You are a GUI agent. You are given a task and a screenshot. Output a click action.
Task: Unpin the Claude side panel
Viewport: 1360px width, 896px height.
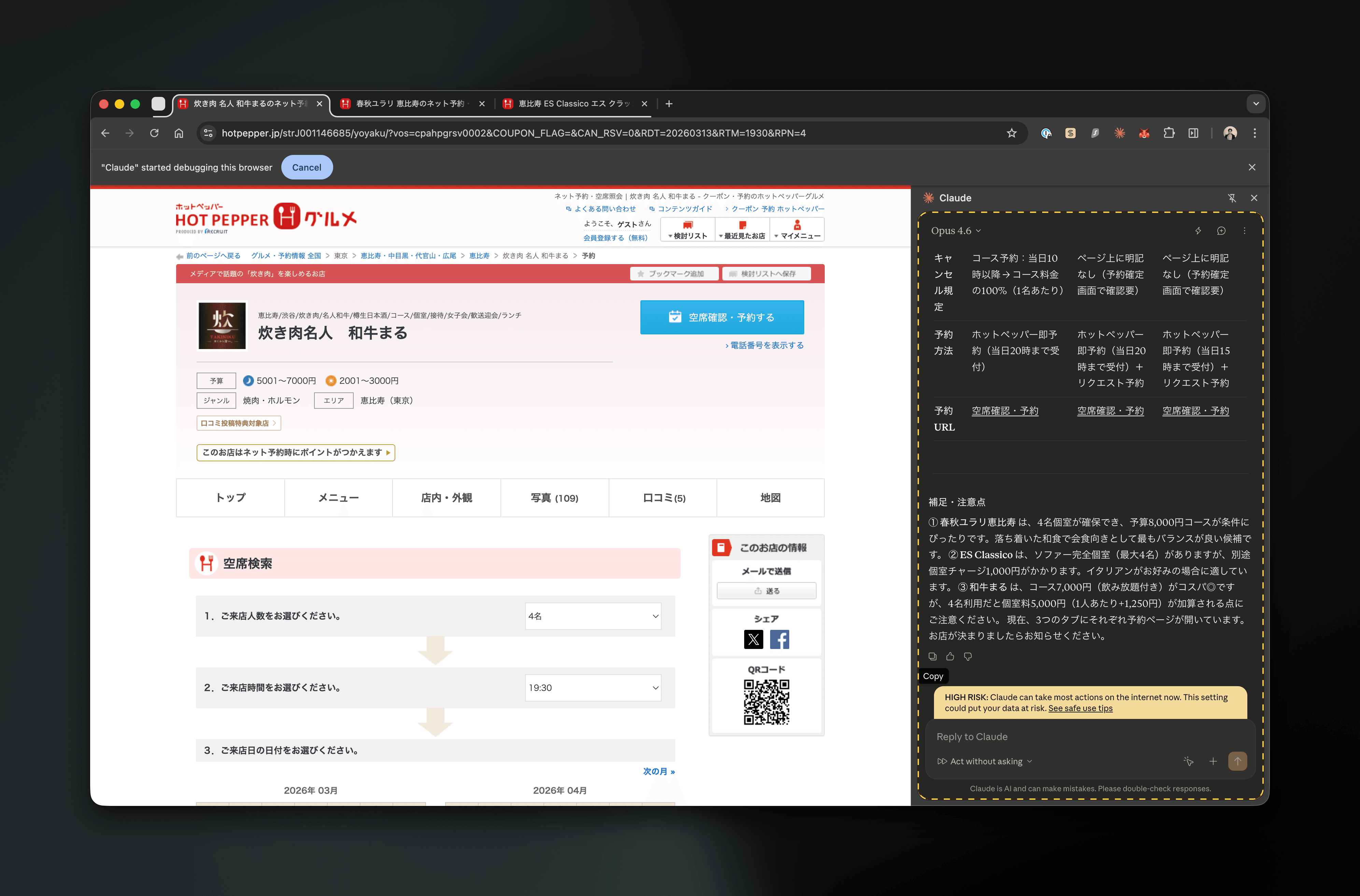[1231, 198]
